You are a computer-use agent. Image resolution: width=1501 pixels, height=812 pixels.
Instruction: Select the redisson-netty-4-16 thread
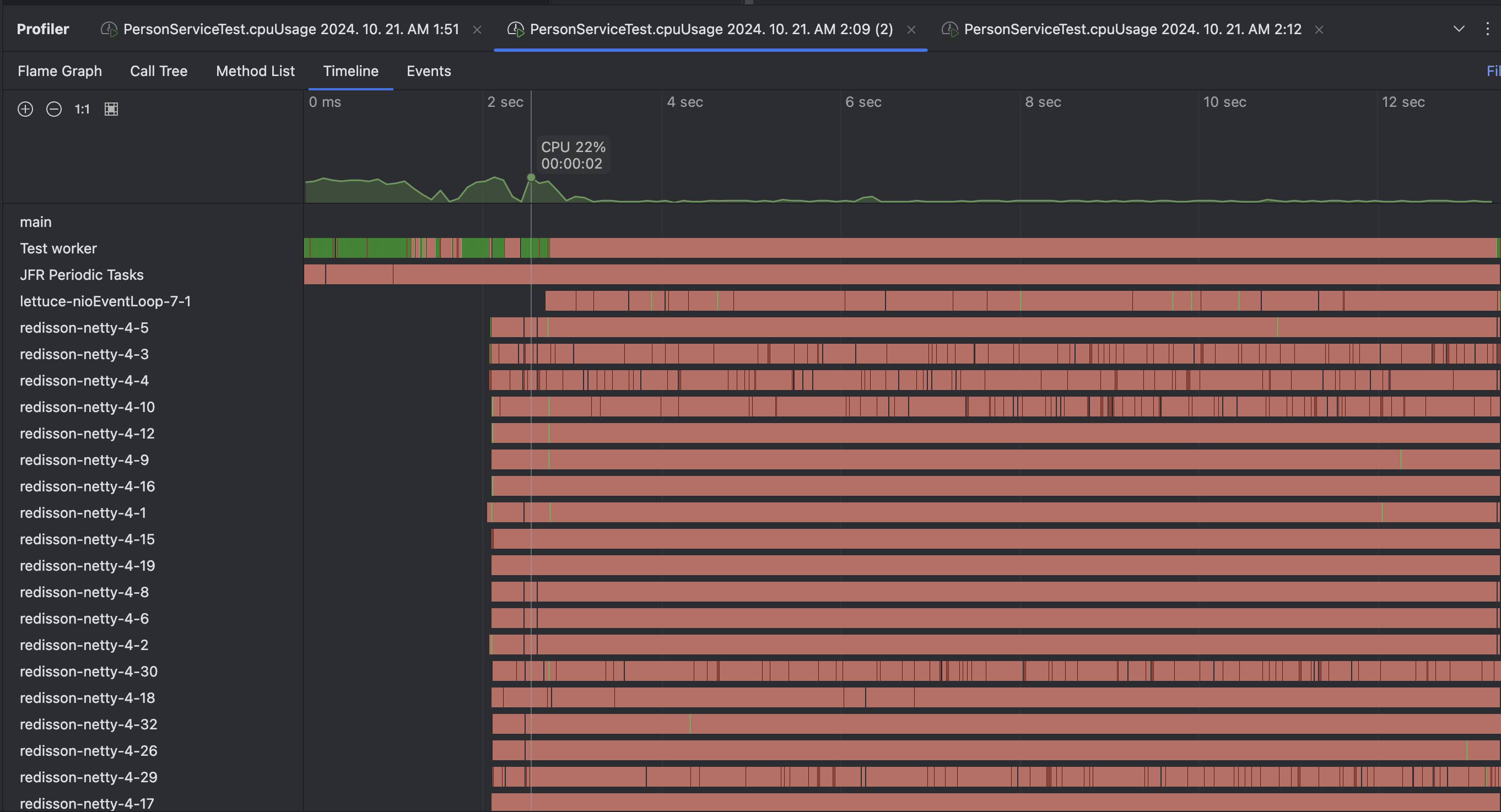(88, 486)
